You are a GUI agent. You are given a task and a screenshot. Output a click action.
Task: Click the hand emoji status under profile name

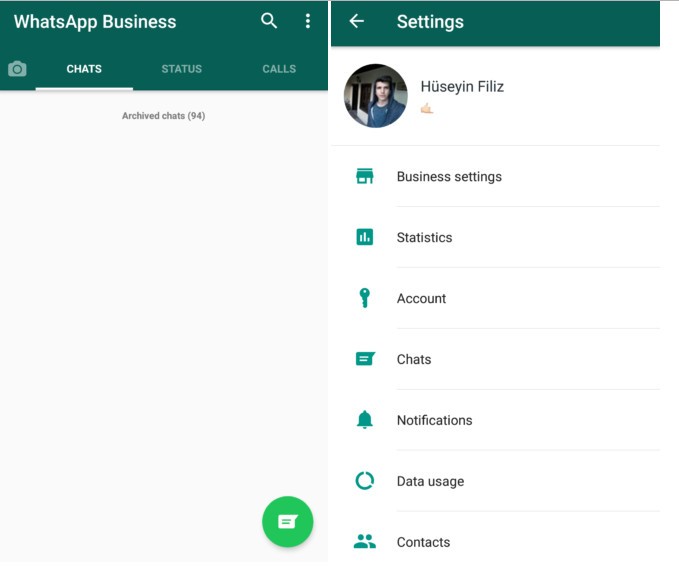click(427, 108)
